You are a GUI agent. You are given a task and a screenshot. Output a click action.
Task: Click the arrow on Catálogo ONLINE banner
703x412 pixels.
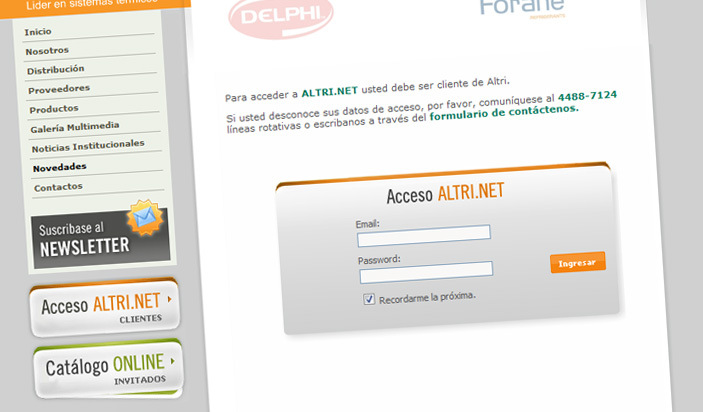tap(173, 360)
